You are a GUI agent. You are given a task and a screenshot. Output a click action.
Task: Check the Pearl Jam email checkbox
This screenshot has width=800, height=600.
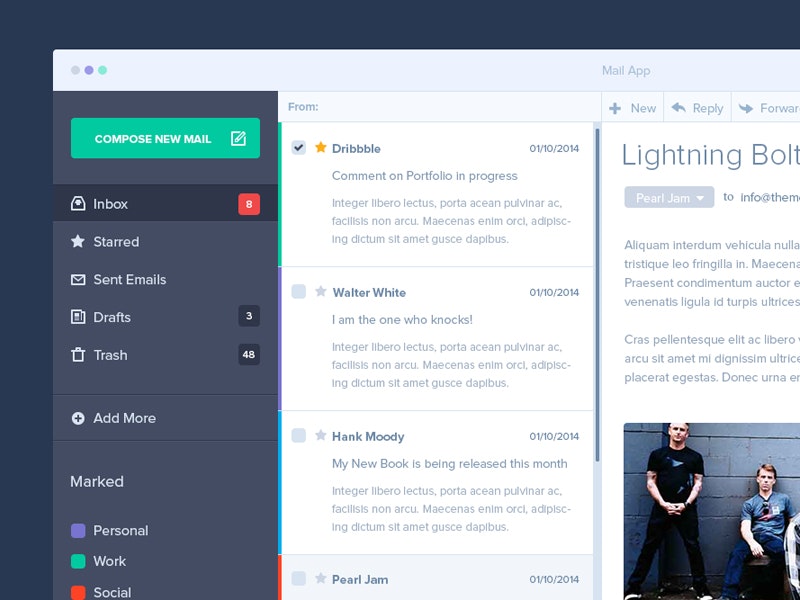tap(298, 579)
